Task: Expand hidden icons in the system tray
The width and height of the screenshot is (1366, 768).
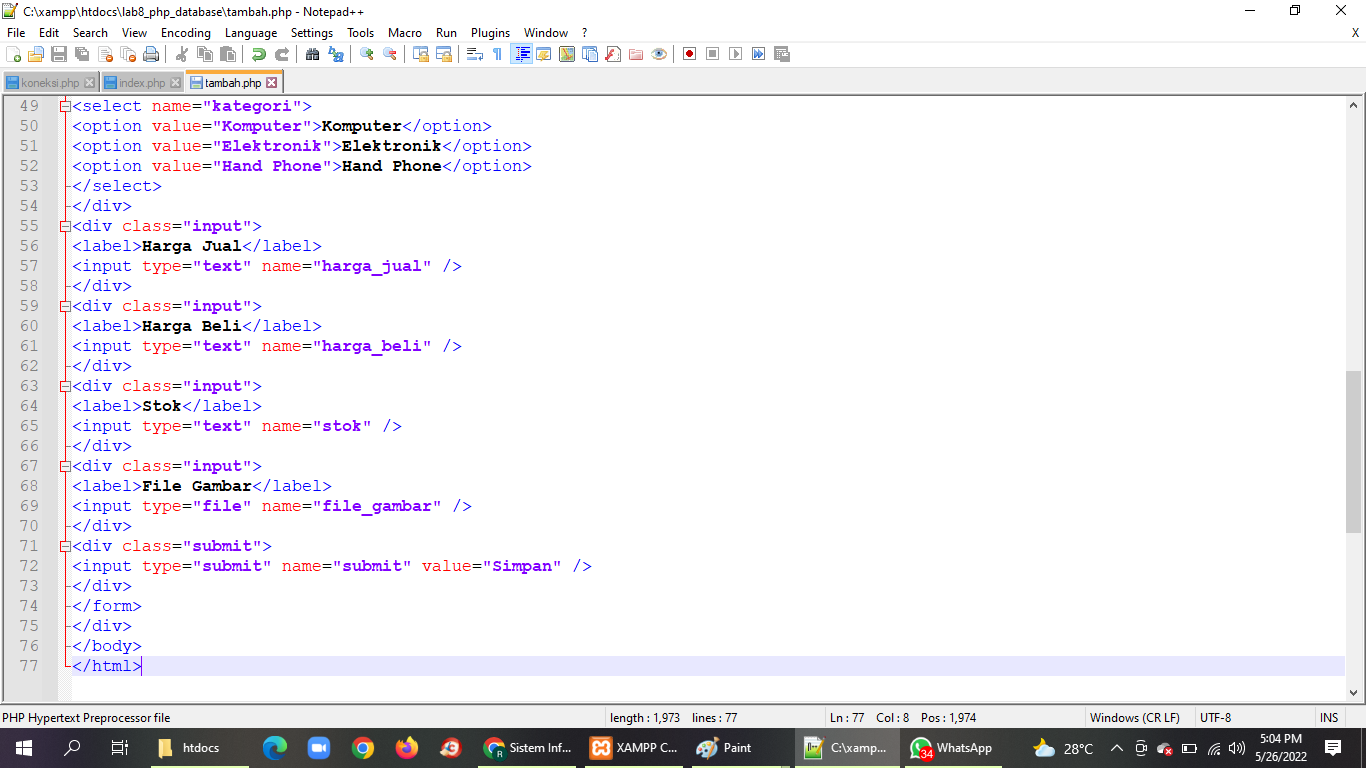Action: [1117, 747]
